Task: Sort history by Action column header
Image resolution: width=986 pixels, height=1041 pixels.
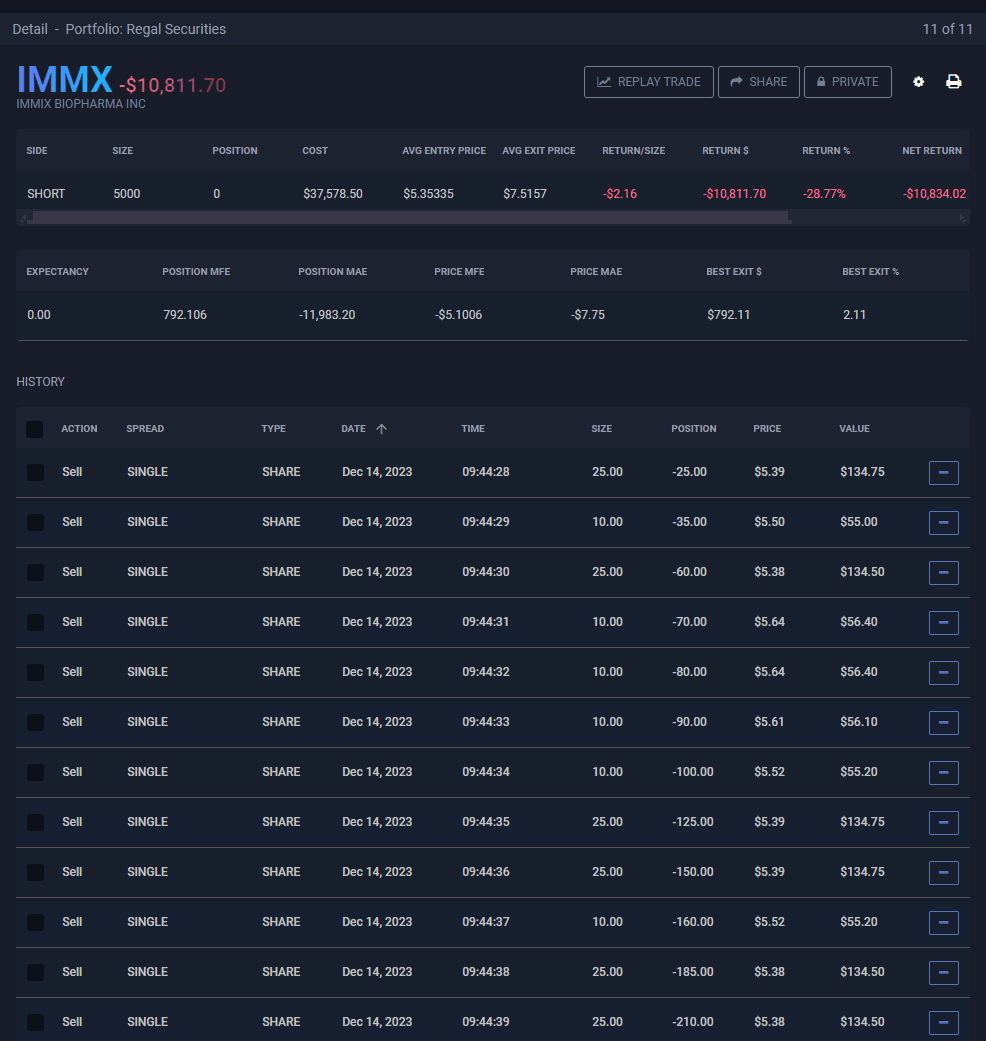Action: pyautogui.click(x=79, y=429)
